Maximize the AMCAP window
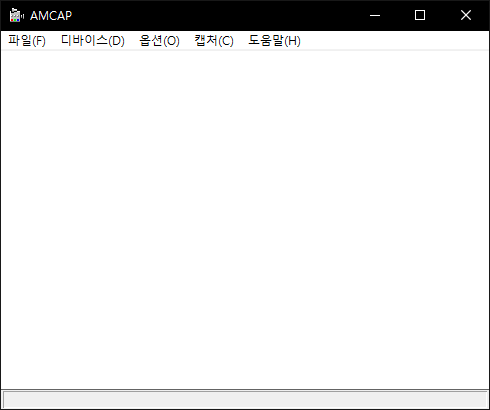 coord(420,15)
